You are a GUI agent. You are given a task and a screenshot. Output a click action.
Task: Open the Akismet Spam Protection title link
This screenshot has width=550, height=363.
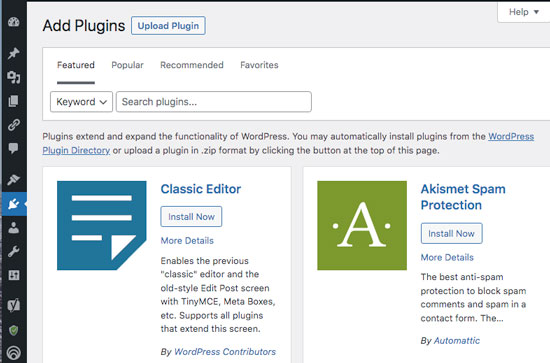[x=463, y=197]
